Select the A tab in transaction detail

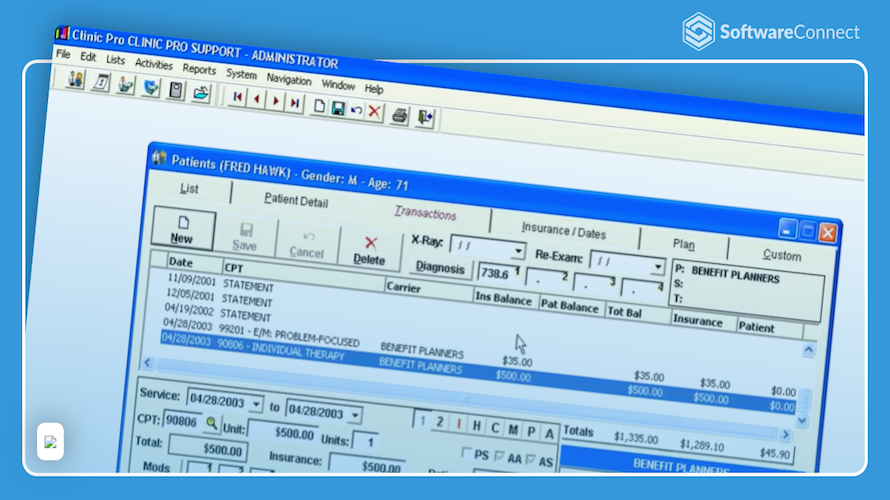pos(549,434)
